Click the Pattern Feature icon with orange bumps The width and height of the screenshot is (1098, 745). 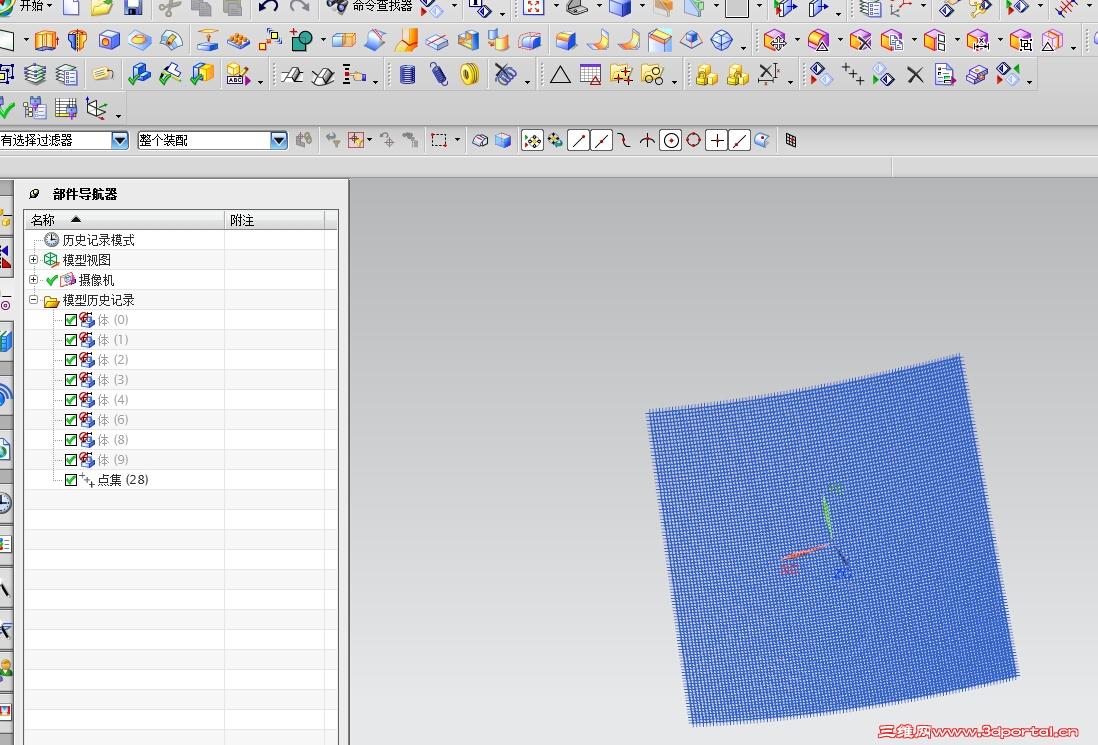[x=238, y=41]
